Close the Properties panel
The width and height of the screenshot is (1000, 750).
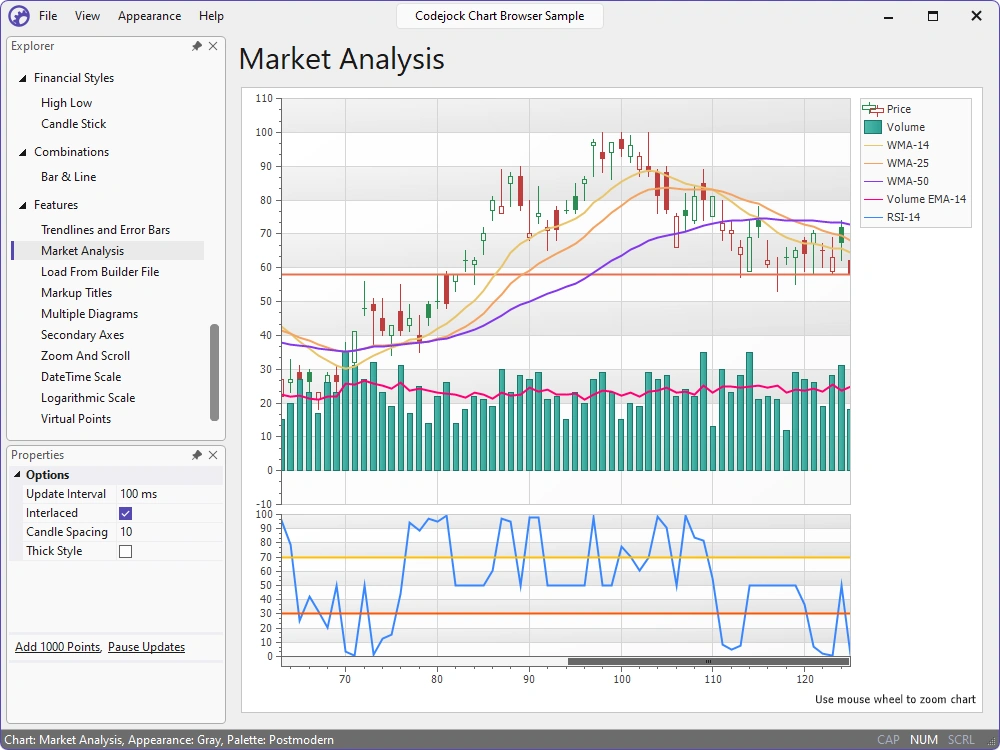213,455
